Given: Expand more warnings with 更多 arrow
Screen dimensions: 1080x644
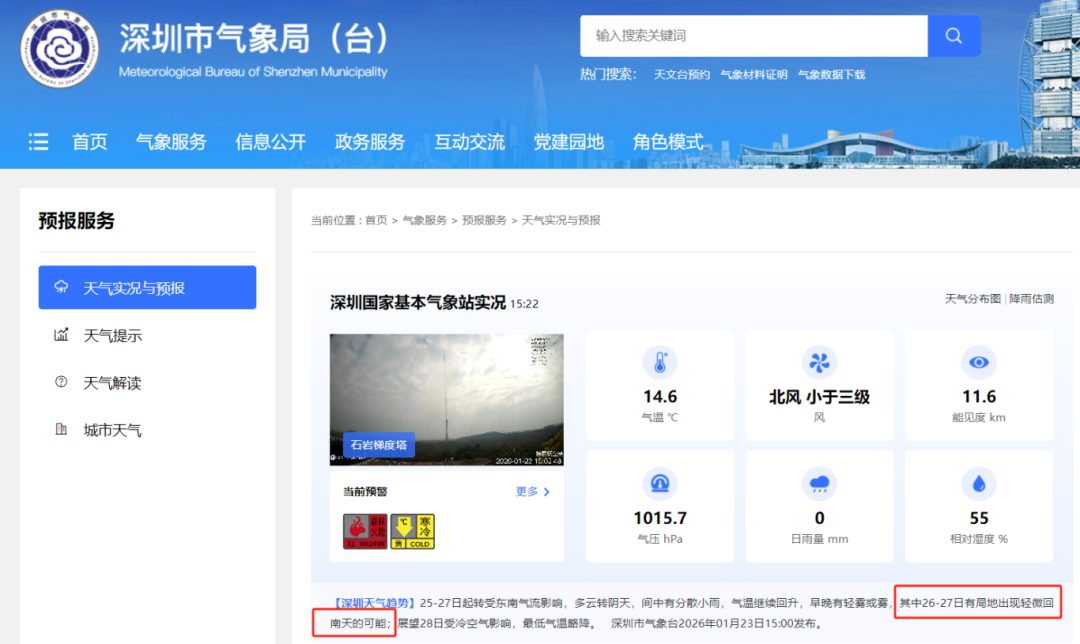Looking at the screenshot, I should click(533, 491).
